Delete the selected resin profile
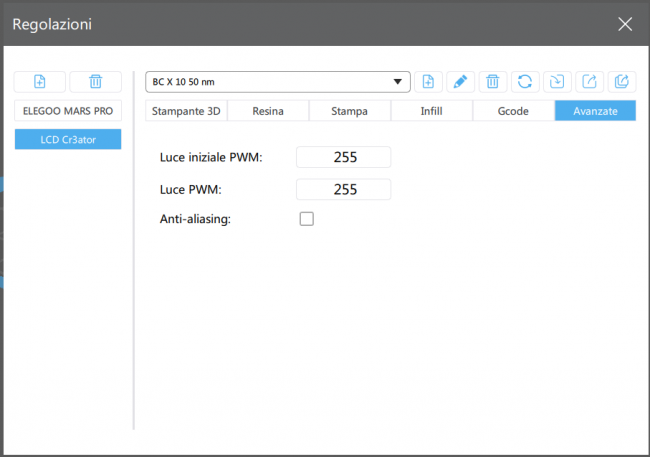This screenshot has height=457, width=650. point(492,82)
